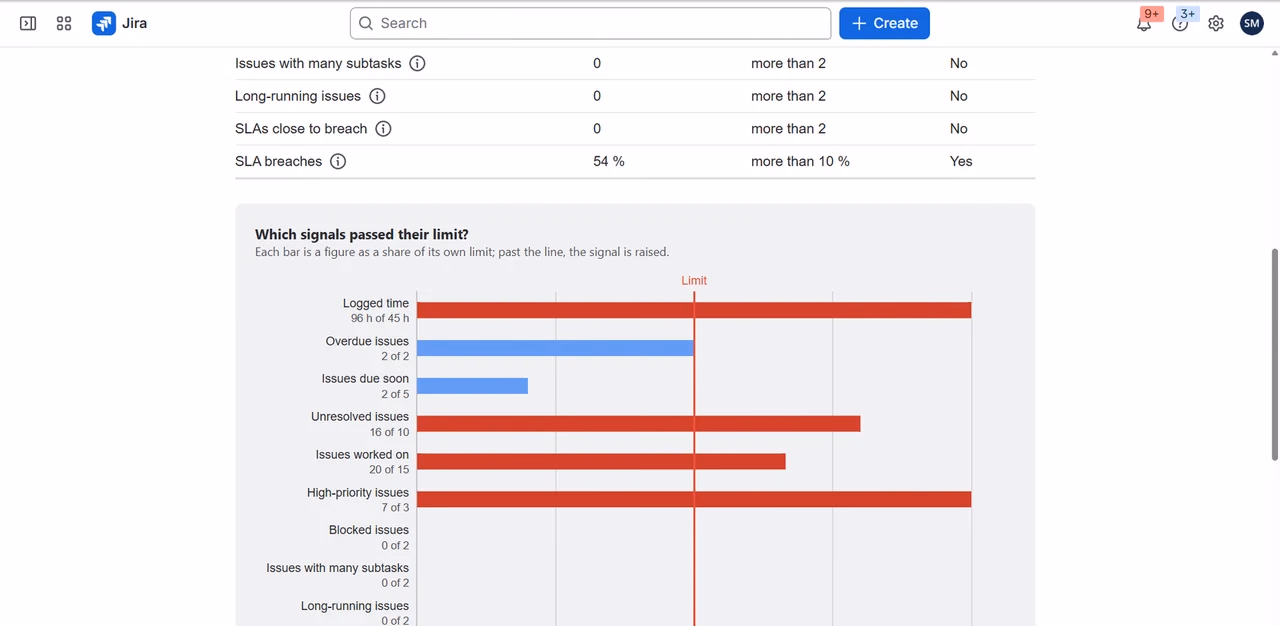Screen dimensions: 1280x626
Task: Click the page's vertical scrollbar
Action: 1273,355
